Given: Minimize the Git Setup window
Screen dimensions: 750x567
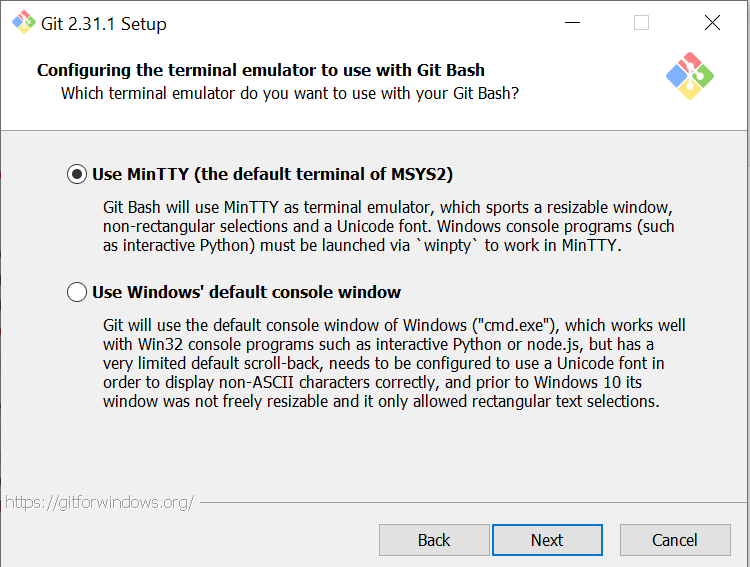Looking at the screenshot, I should click(572, 23).
